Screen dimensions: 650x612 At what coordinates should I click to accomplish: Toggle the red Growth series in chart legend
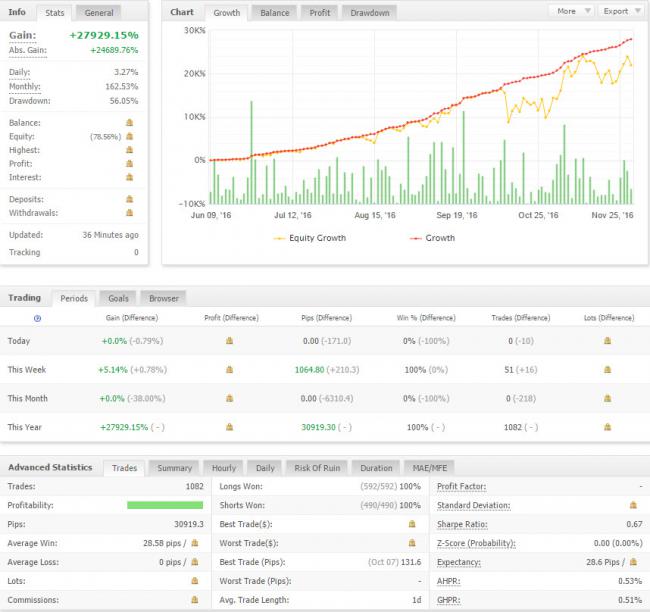coord(433,238)
